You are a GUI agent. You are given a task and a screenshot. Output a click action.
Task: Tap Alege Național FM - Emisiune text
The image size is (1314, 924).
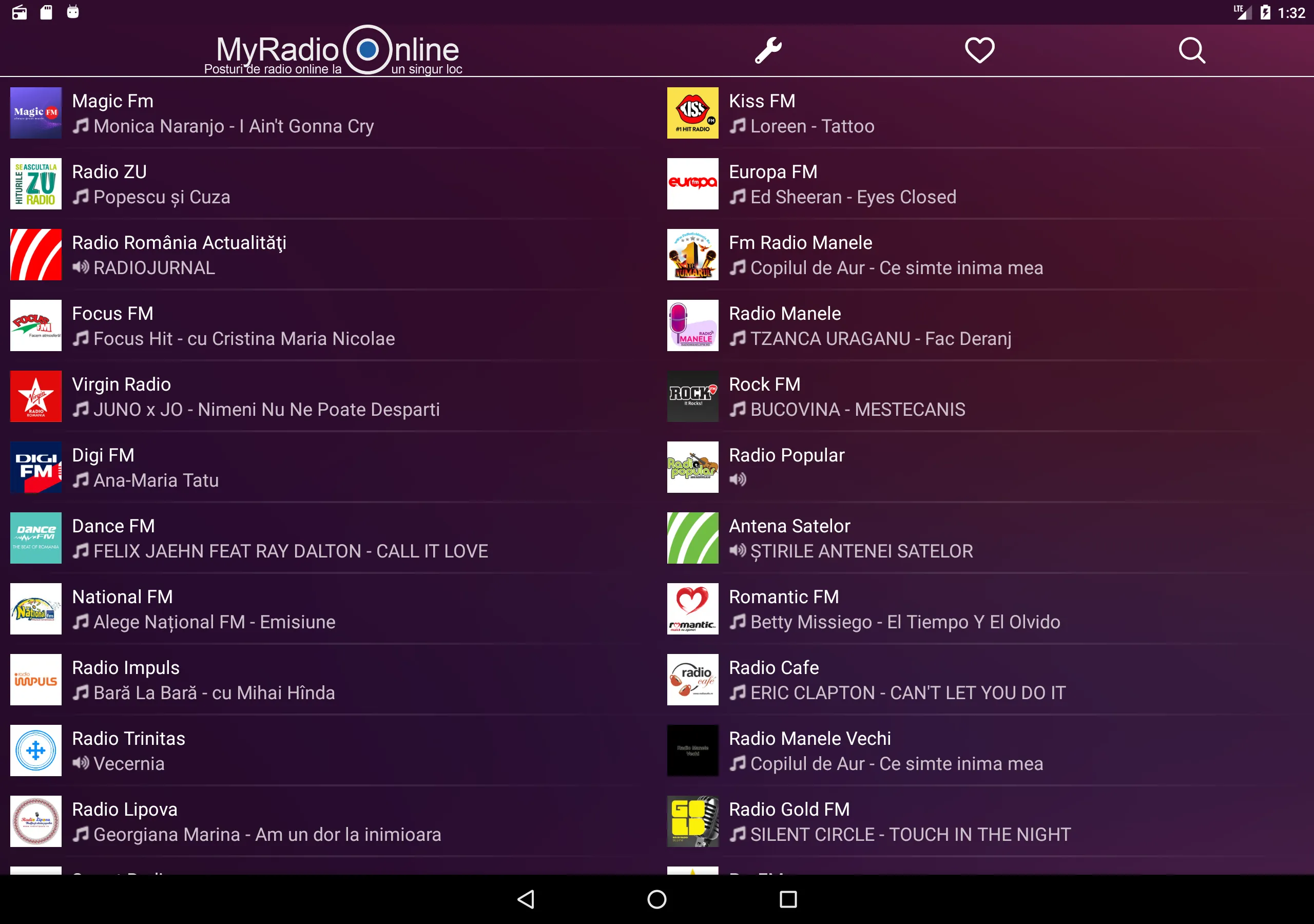point(215,622)
